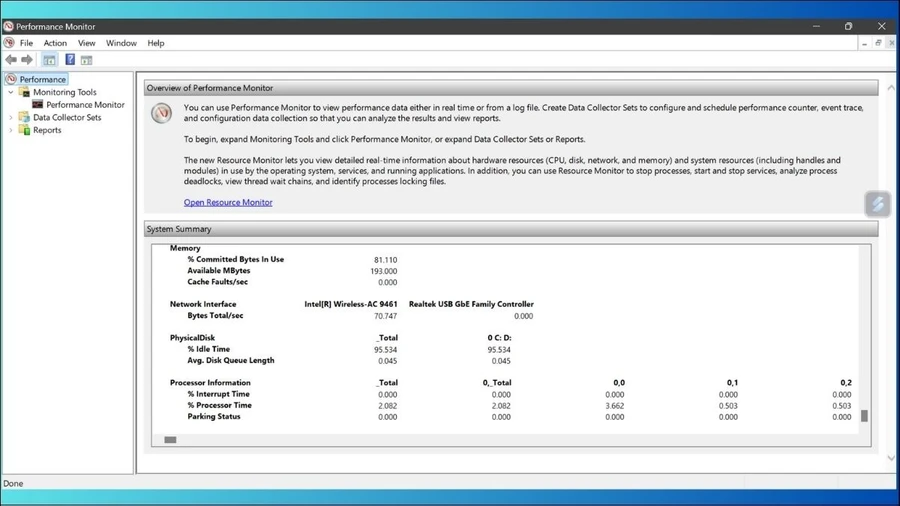Image resolution: width=900 pixels, height=506 pixels.
Task: Toggle the Show/Hide Action Pane icon
Action: (x=87, y=60)
